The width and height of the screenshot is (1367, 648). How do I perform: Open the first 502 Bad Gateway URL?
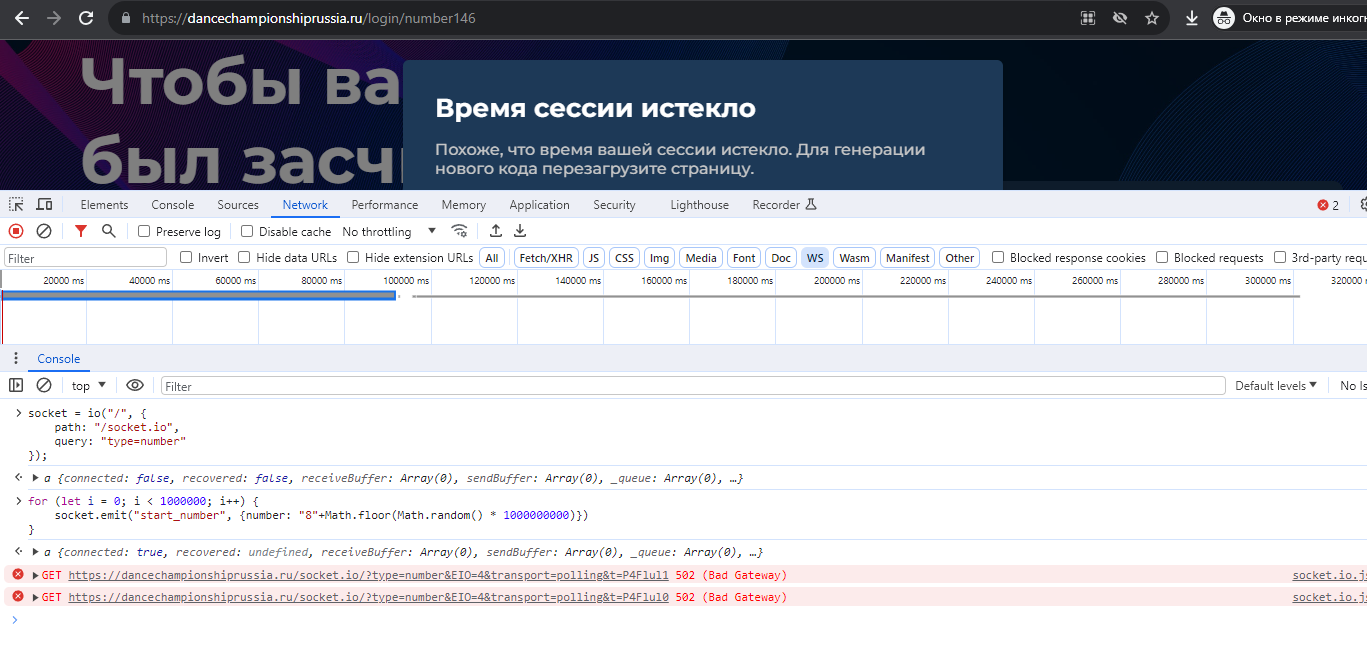tap(368, 575)
